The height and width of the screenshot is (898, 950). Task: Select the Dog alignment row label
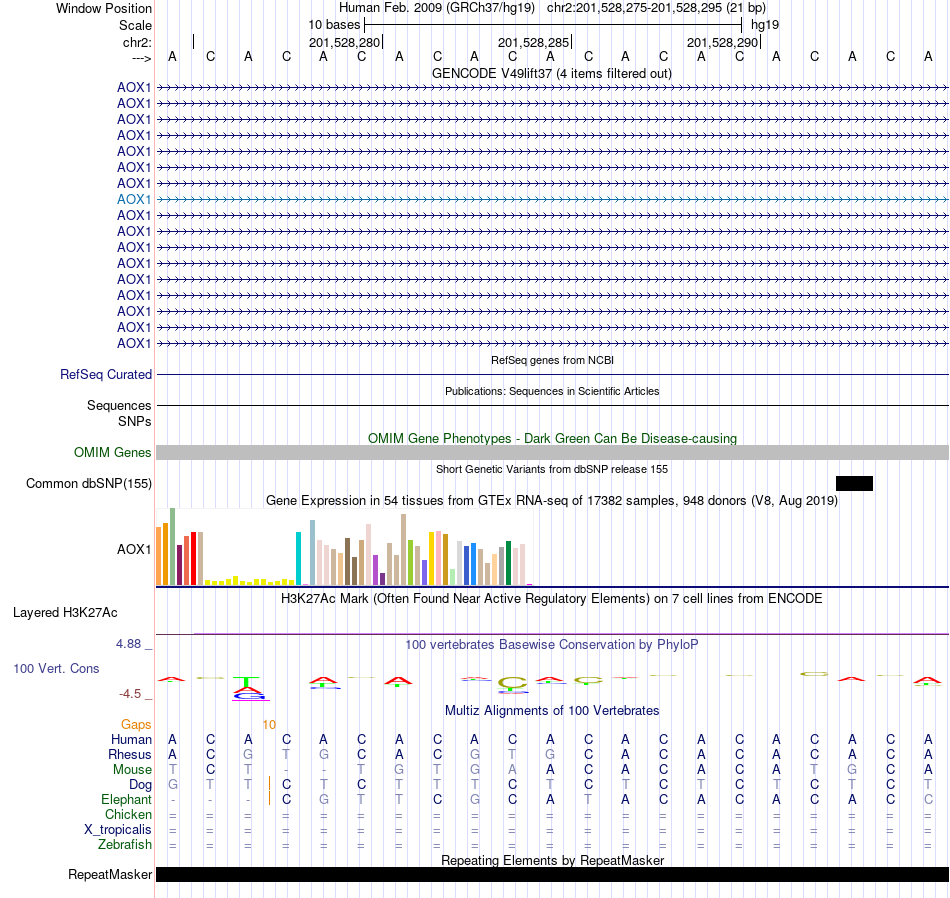tap(141, 785)
